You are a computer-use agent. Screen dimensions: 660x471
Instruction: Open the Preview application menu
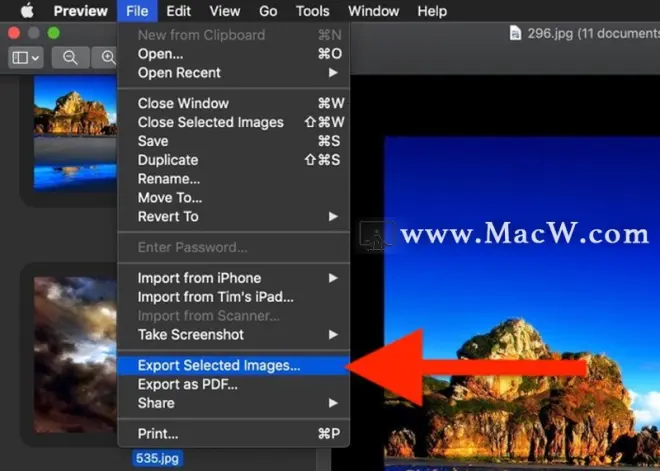80,11
